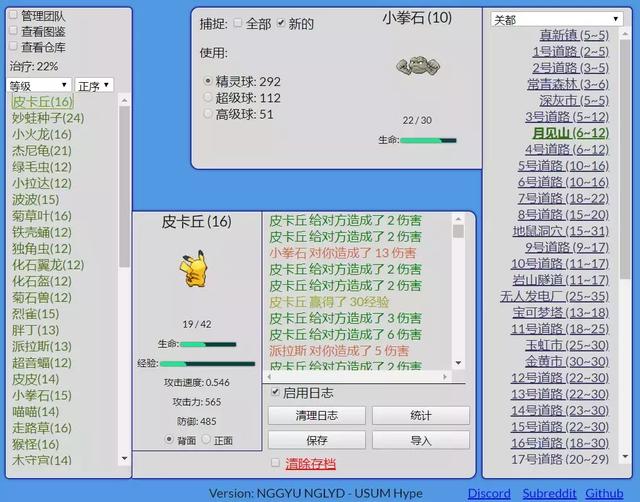Pick the 高级球 radio option
The height and width of the screenshot is (502, 640).
208,113
